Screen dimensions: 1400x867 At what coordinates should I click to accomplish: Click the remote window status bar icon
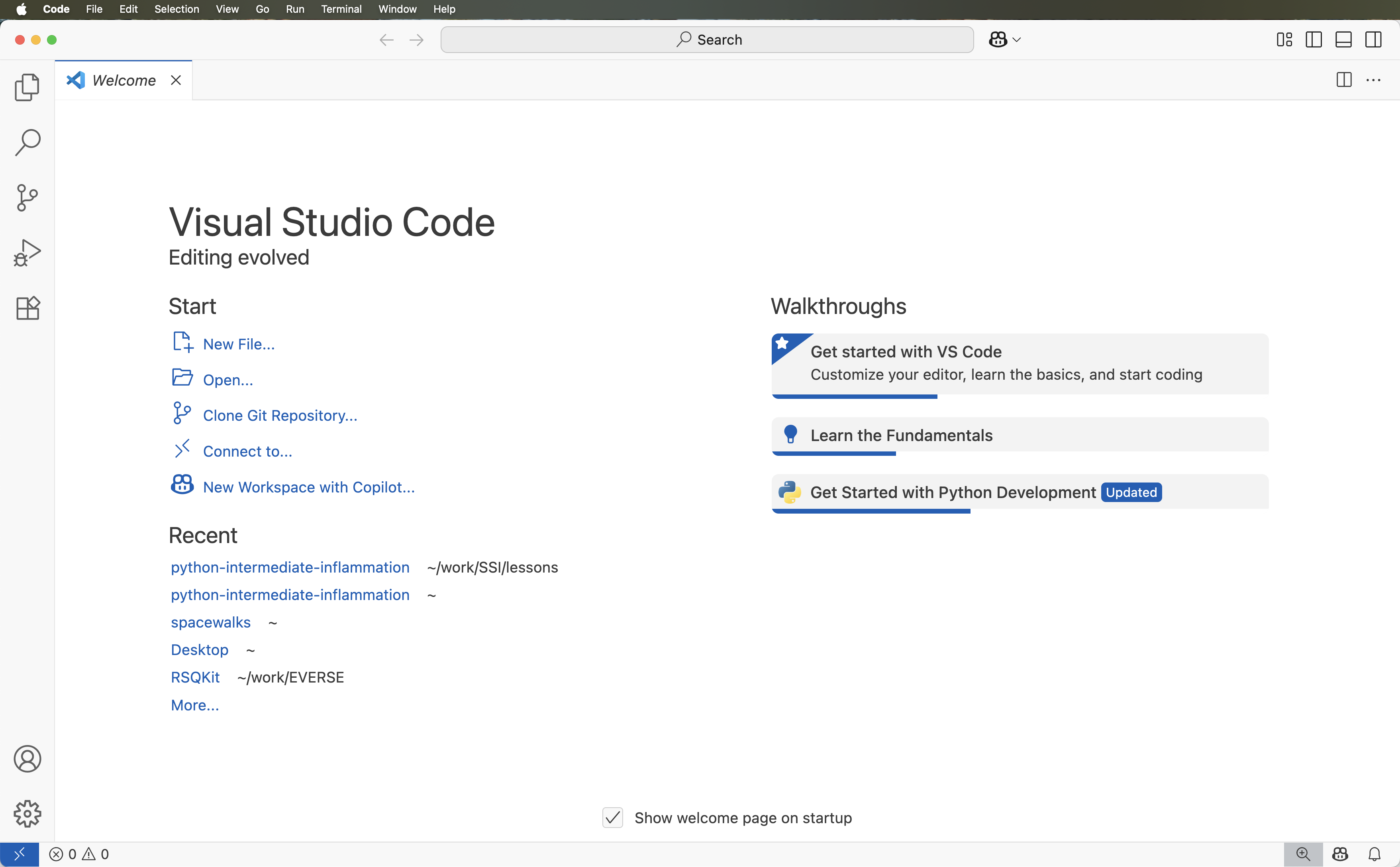click(19, 854)
